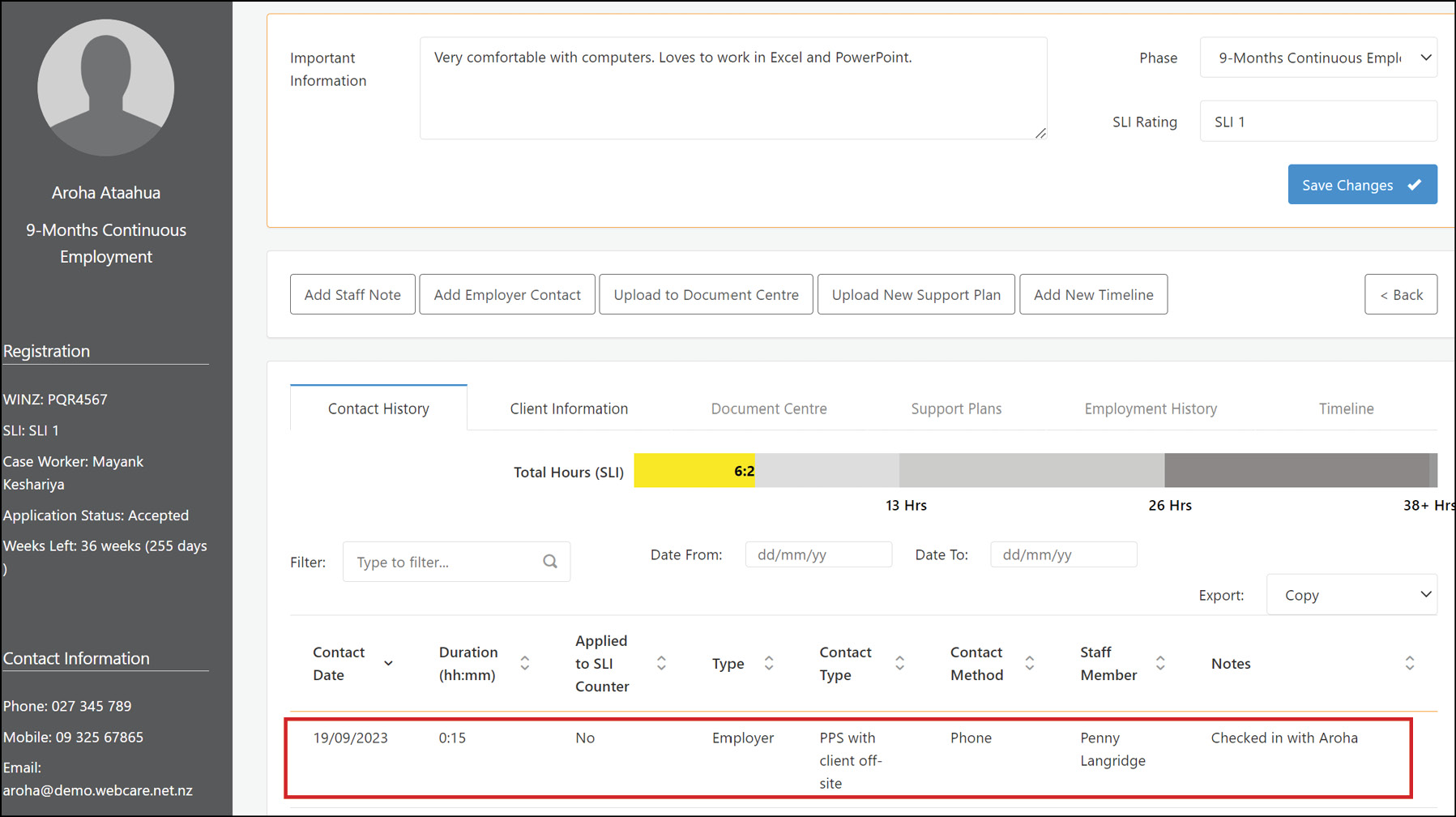Click Case Worker: Mayank Keshariya text
This screenshot has width=1456, height=817.
click(73, 473)
